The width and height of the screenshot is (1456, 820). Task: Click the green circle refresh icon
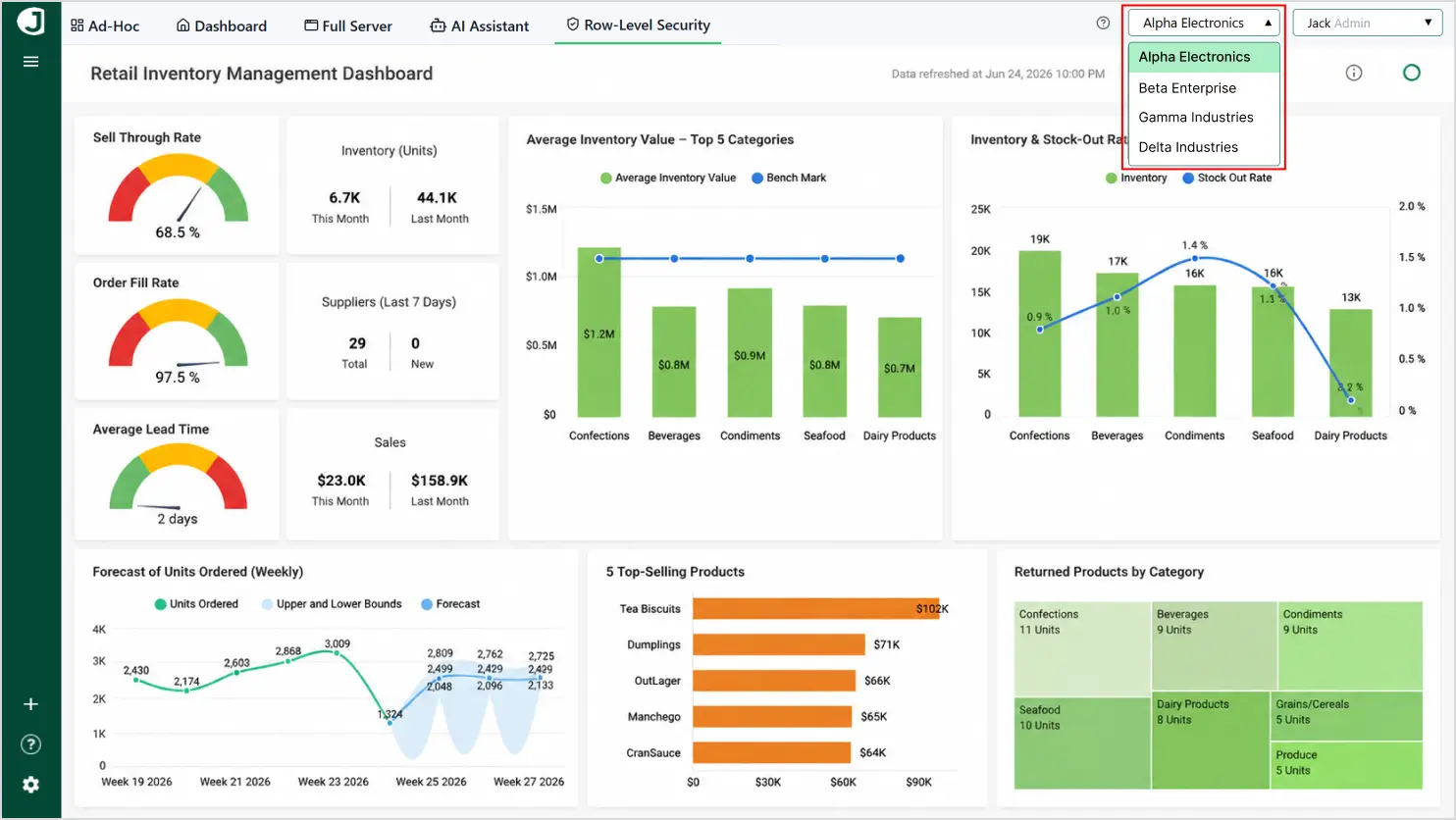click(1412, 73)
